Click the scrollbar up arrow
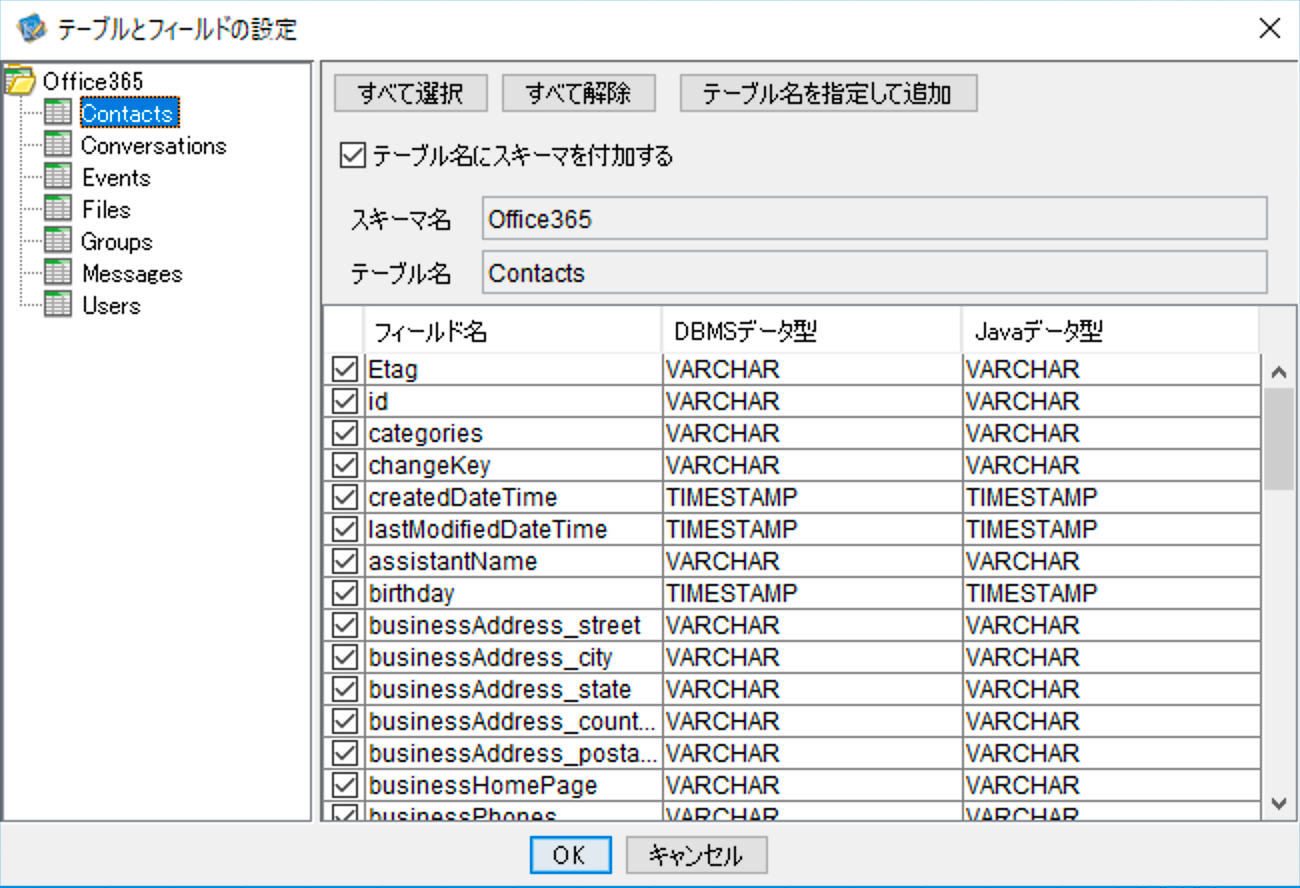Screen dimensions: 1300x888 [x=1278, y=371]
